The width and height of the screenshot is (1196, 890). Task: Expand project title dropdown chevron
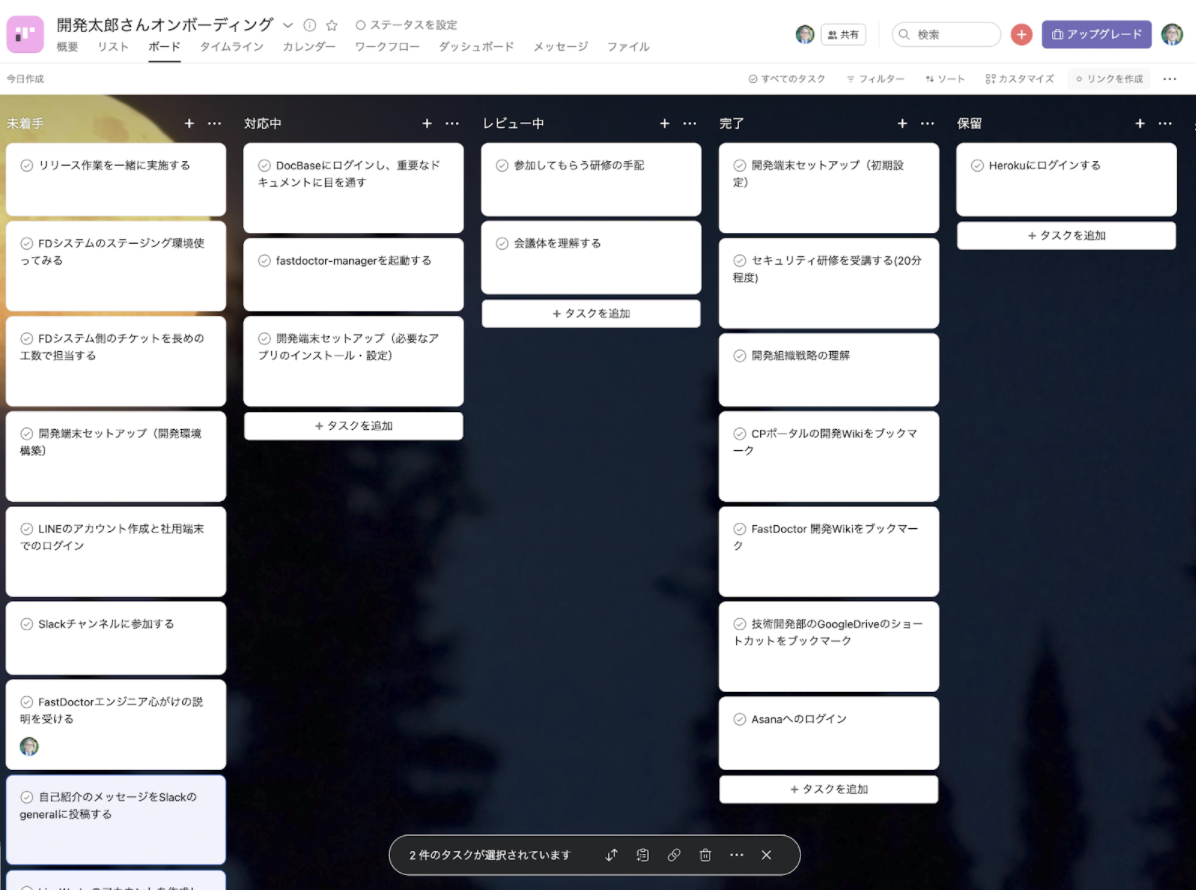coord(288,25)
